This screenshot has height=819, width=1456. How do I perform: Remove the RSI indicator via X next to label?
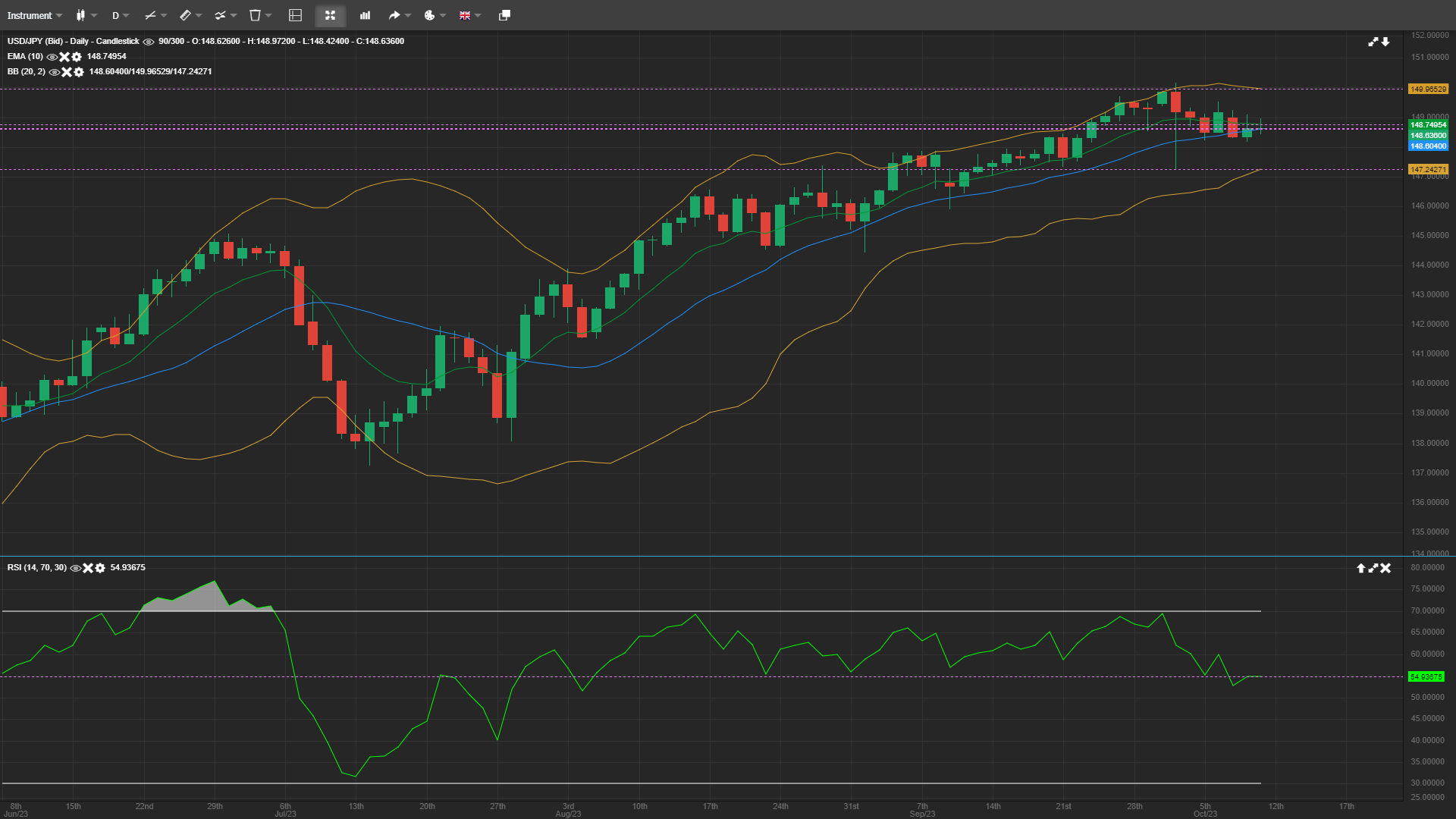88,568
